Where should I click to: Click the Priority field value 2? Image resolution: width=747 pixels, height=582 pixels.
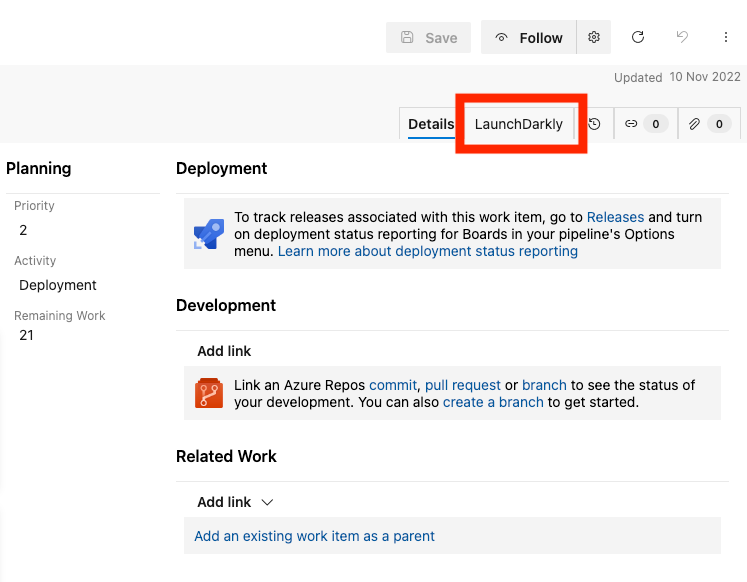coord(24,230)
